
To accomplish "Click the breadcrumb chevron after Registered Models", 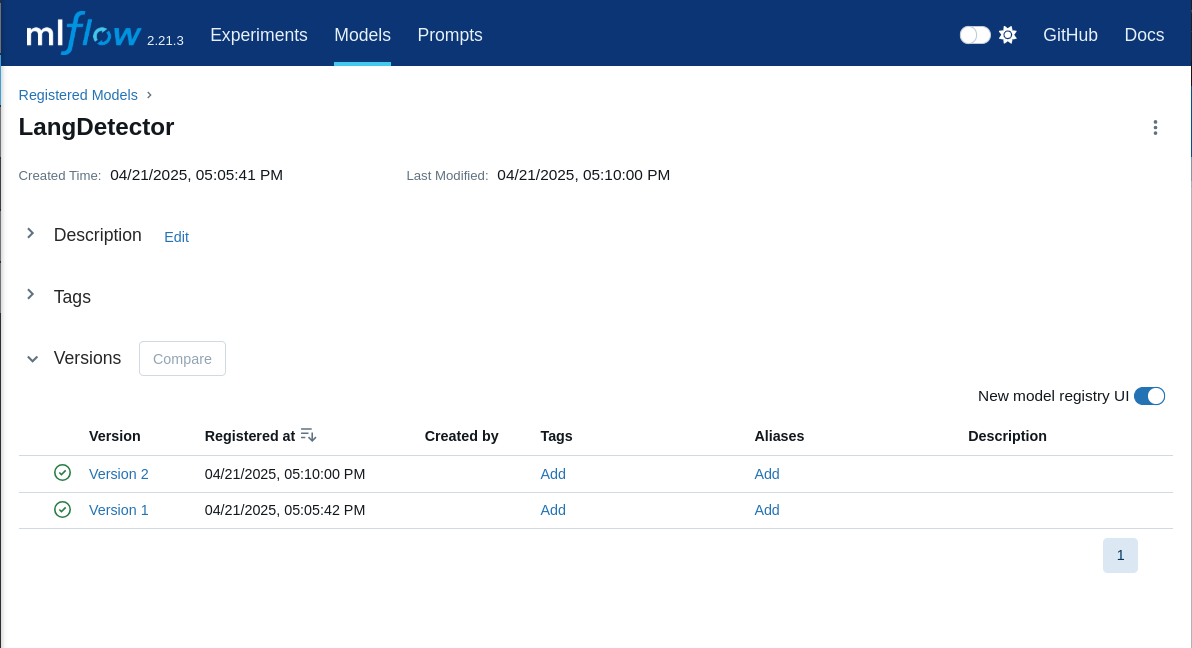I will coord(149,95).
